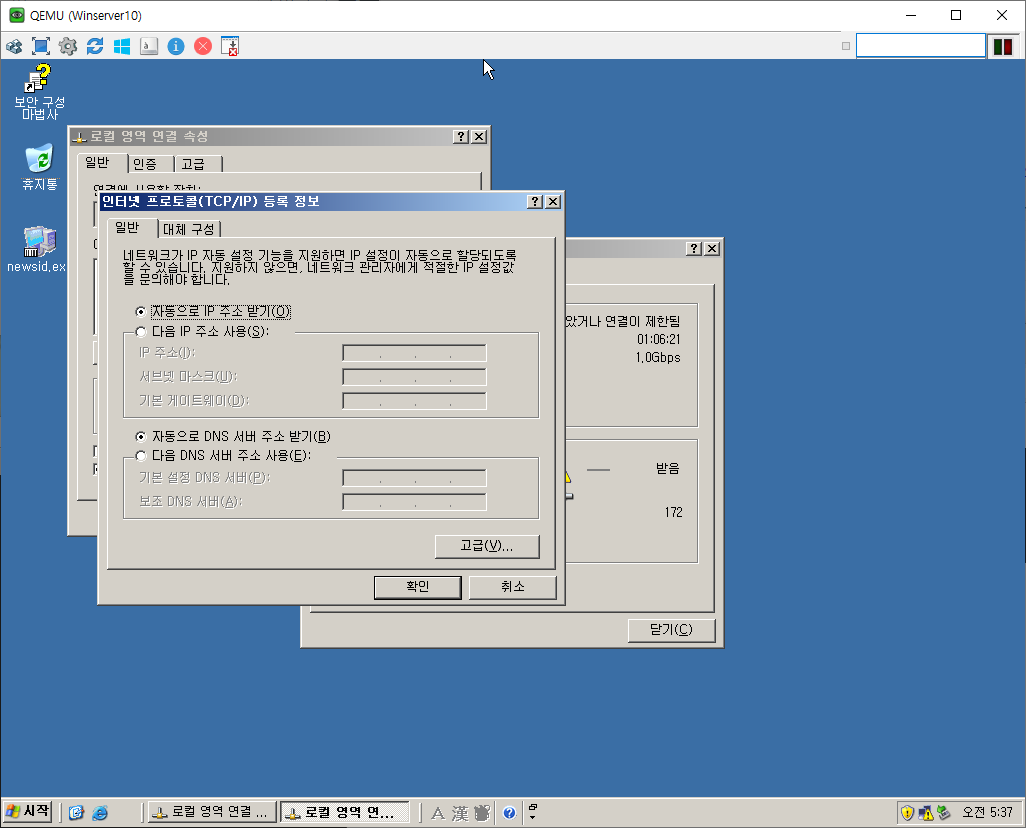This screenshot has height=828, width=1026.
Task: Click the 보조 DNS 서버 input field
Action: [x=414, y=502]
